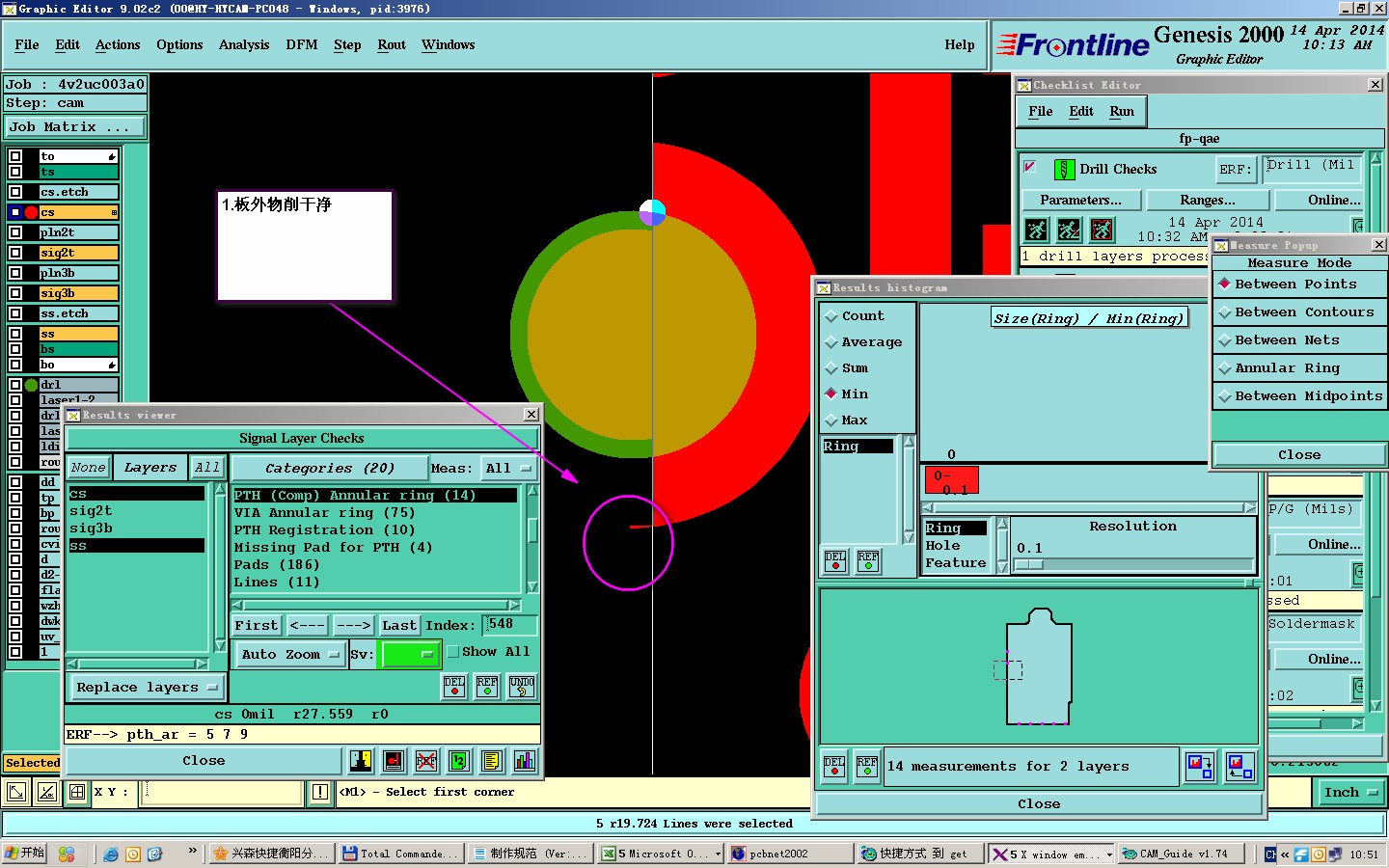The height and width of the screenshot is (868, 1389).
Task: Open the Inch units dropdown
Action: [x=1350, y=793]
